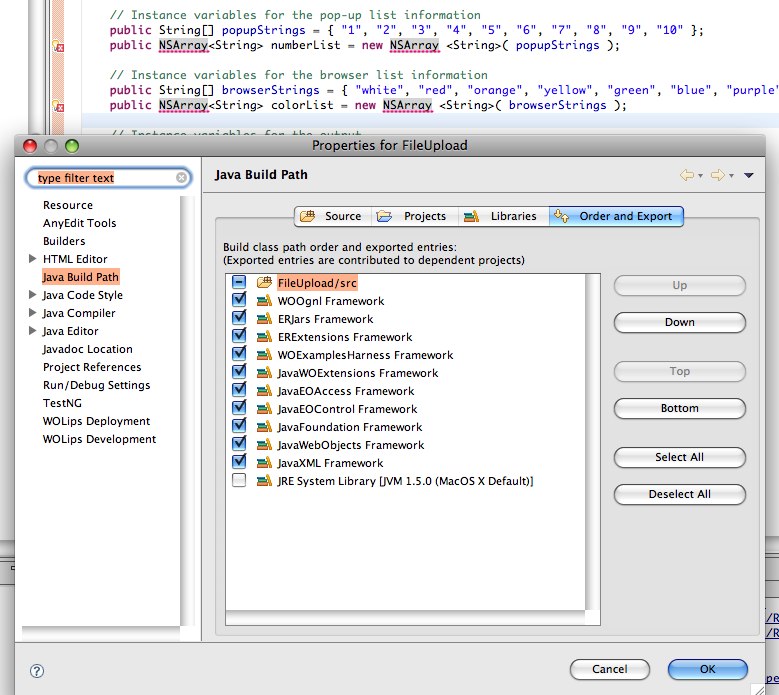
Task: Click the forward navigation arrow icon
Action: 718,175
